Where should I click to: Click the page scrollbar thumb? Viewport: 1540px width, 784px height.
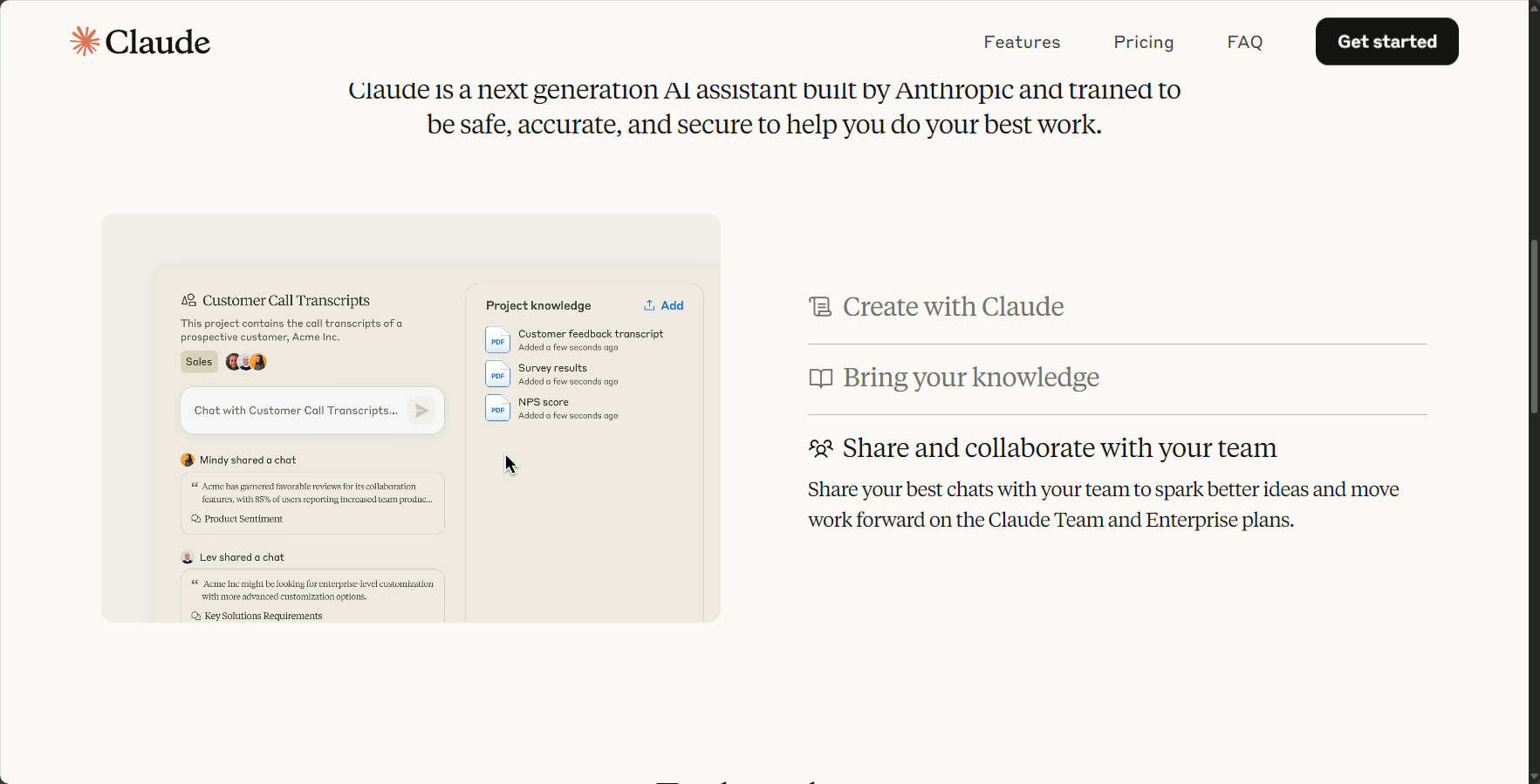[1534, 326]
